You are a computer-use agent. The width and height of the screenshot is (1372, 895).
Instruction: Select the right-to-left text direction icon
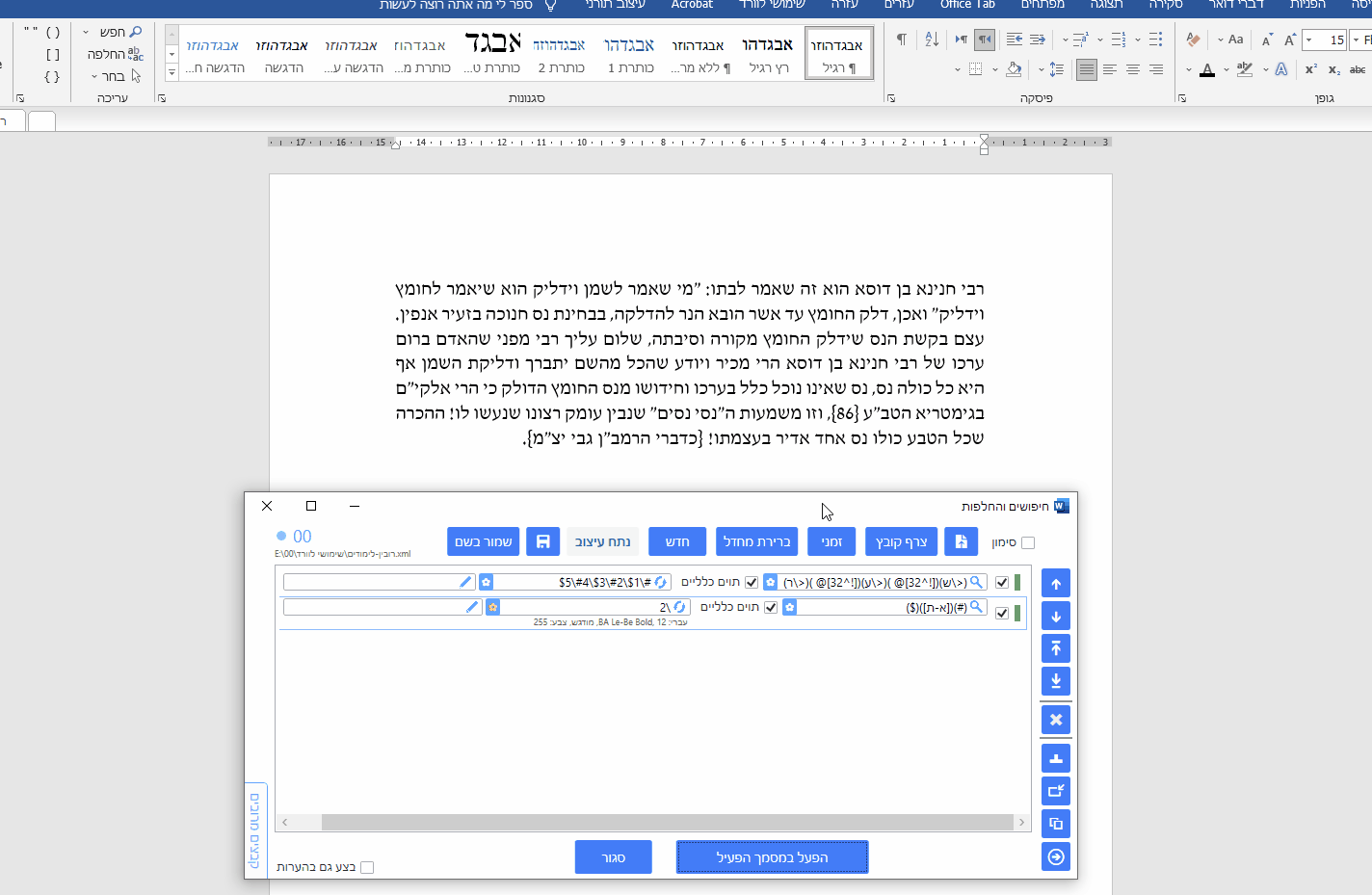[x=985, y=41]
